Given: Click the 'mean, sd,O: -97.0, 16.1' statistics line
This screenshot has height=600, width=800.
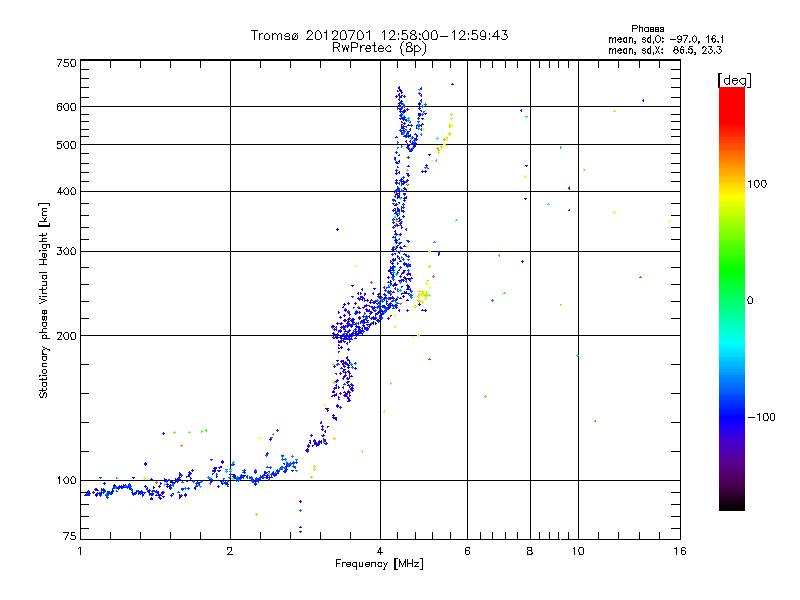Looking at the screenshot, I should [666, 39].
